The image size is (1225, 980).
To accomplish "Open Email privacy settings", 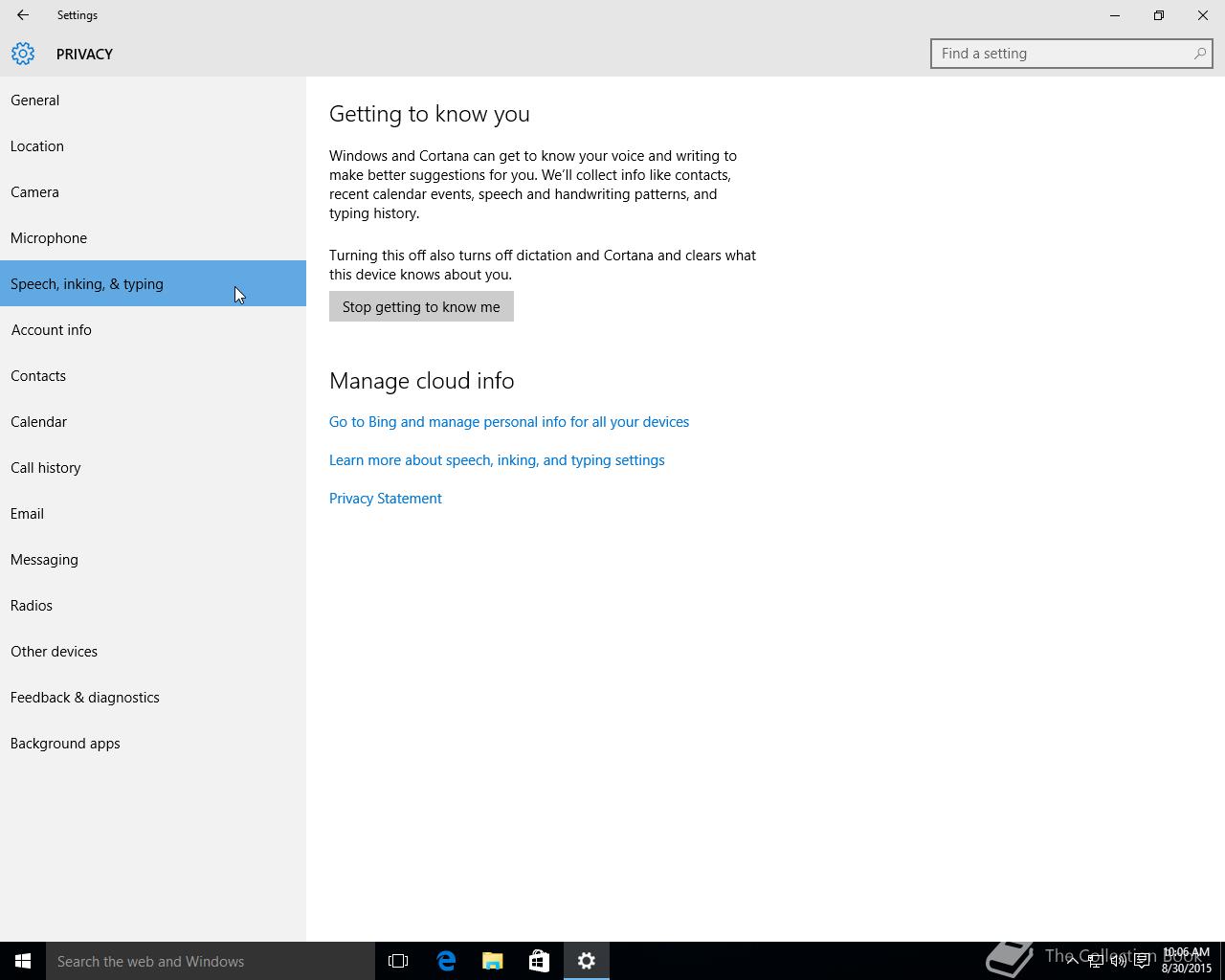I will pyautogui.click(x=153, y=513).
